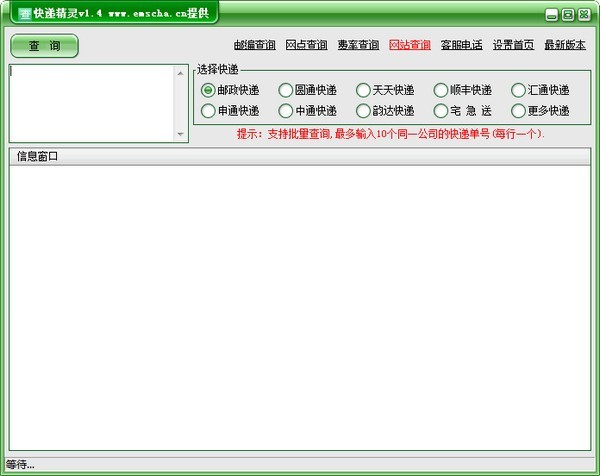The height and width of the screenshot is (476, 600).
Task: Open the 邮编查询 link
Action: [254, 45]
